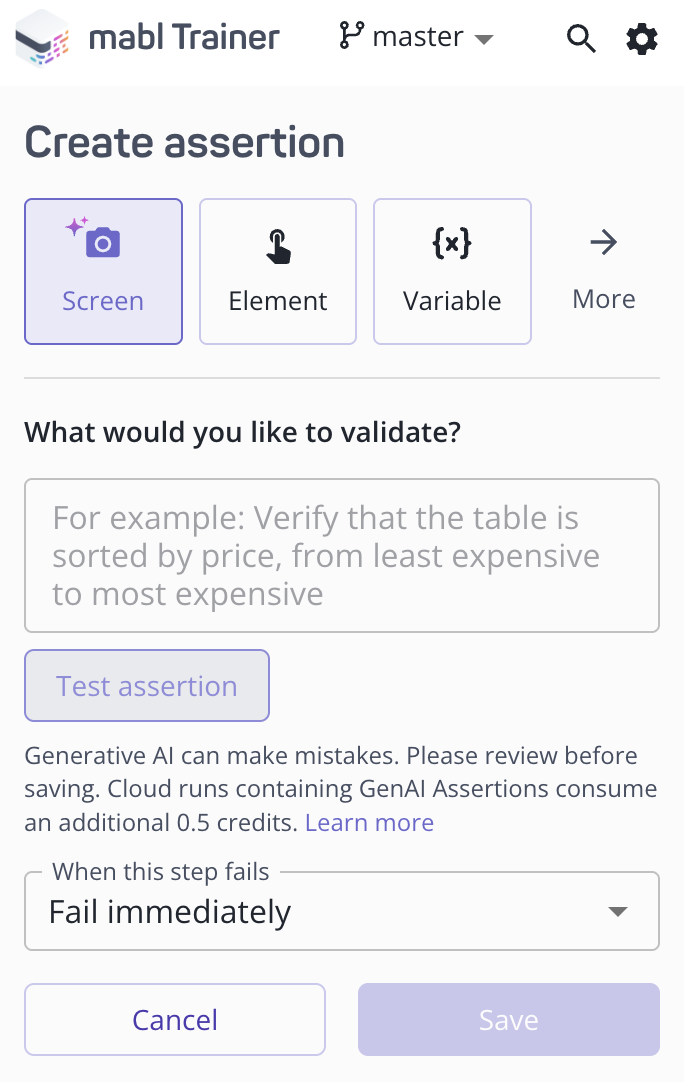The image size is (684, 1082).
Task: Open the search magnifier icon
Action: tap(581, 39)
